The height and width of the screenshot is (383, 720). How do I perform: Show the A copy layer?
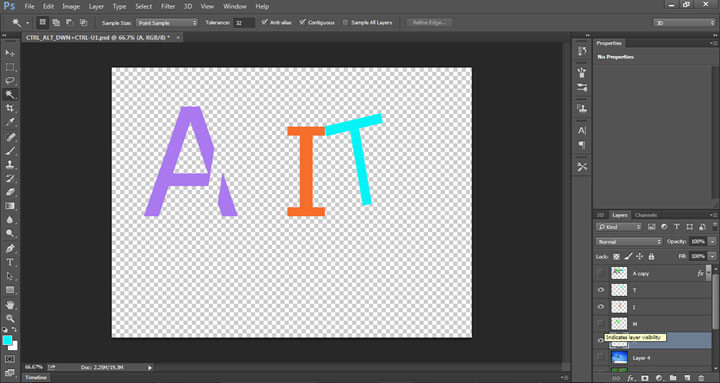coord(601,273)
